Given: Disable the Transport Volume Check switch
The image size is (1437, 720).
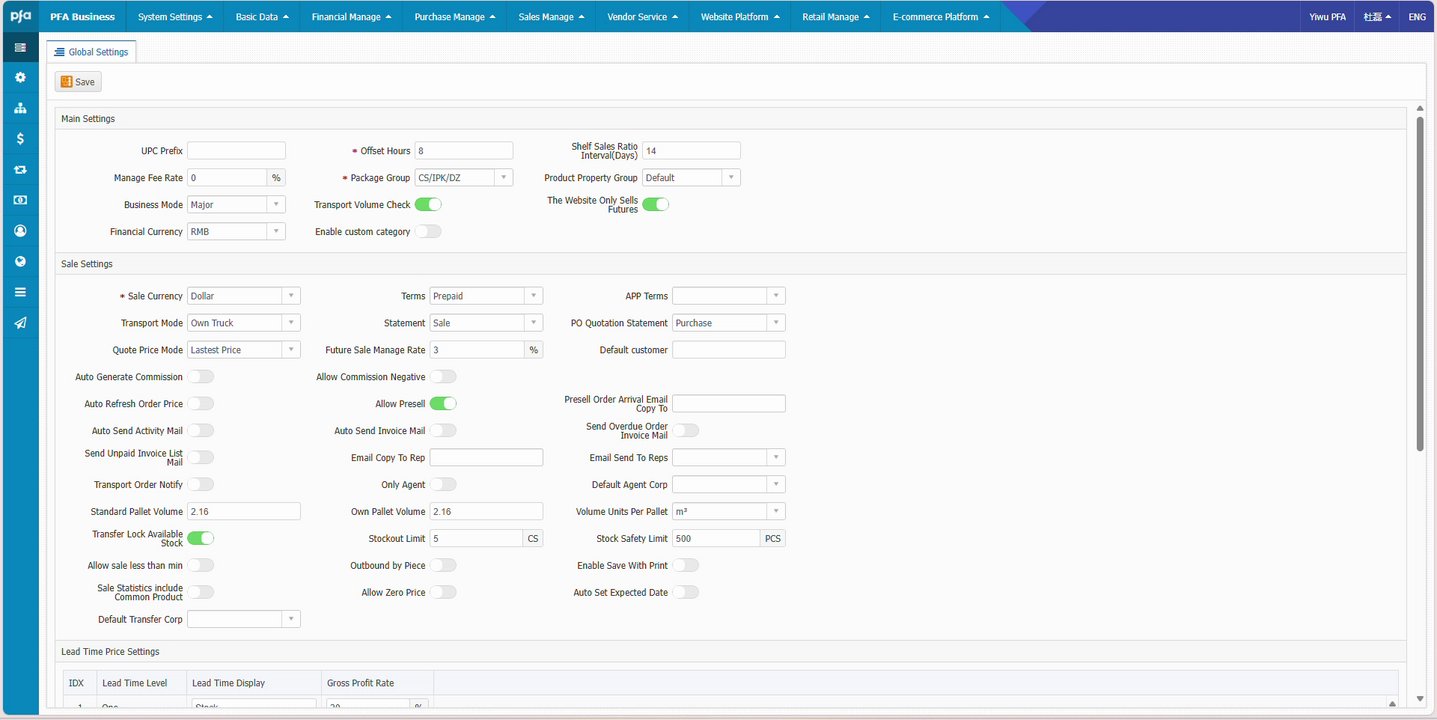Looking at the screenshot, I should click(x=428, y=205).
